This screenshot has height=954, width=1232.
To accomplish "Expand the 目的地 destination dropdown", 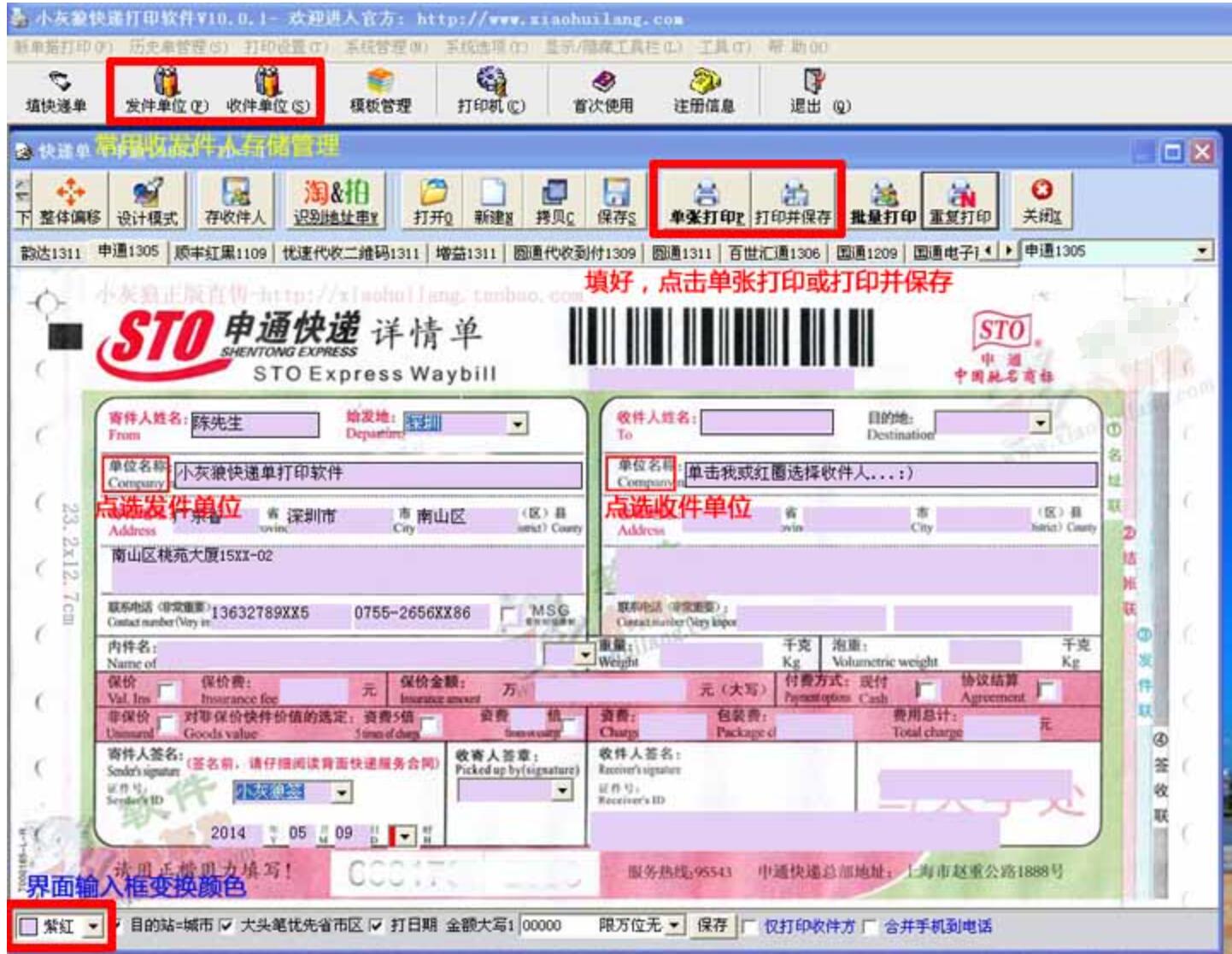I will [1040, 423].
